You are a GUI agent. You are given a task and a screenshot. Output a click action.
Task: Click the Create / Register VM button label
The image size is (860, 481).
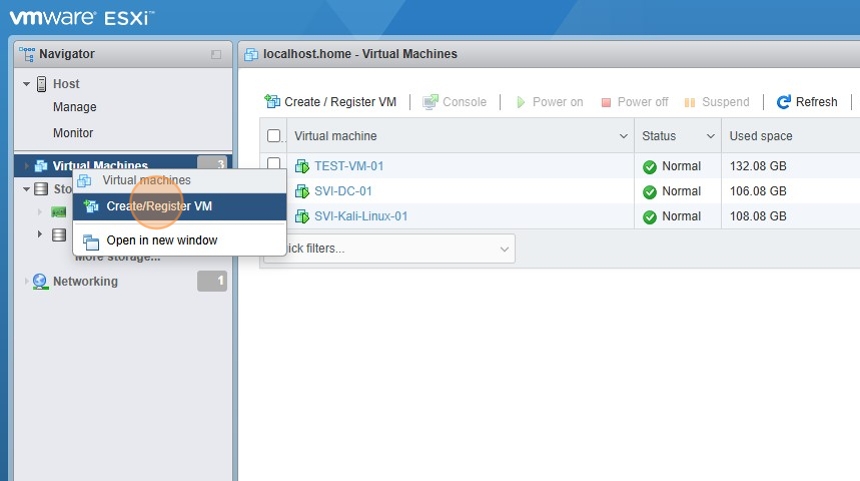(340, 102)
